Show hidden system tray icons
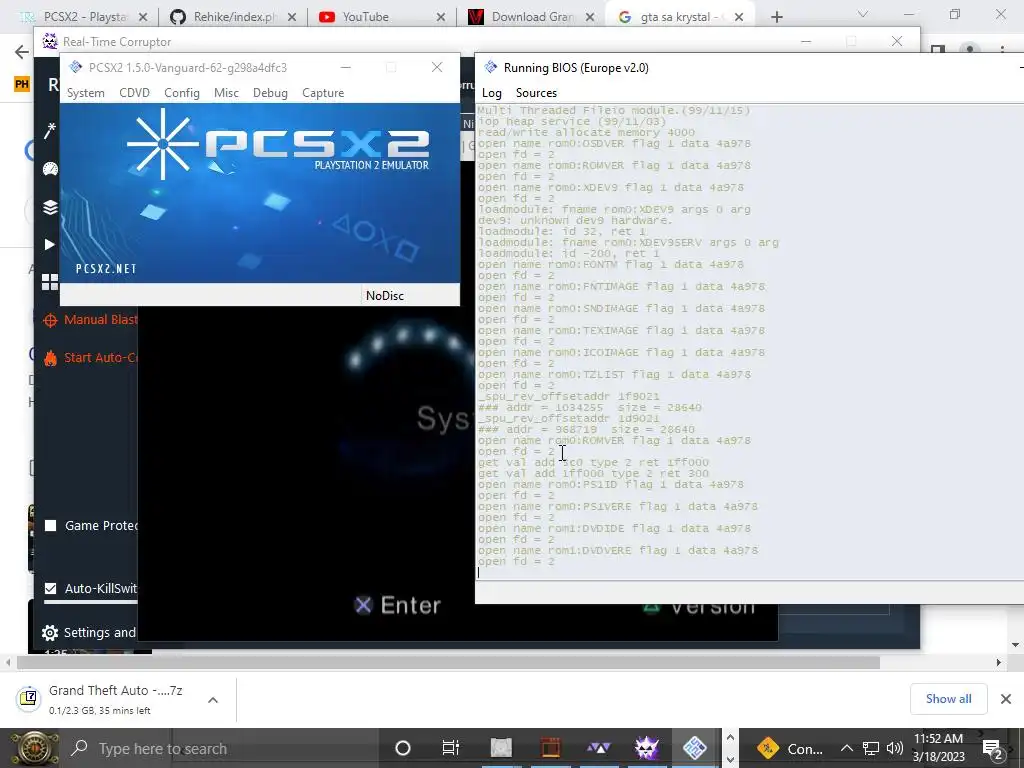 click(846, 748)
